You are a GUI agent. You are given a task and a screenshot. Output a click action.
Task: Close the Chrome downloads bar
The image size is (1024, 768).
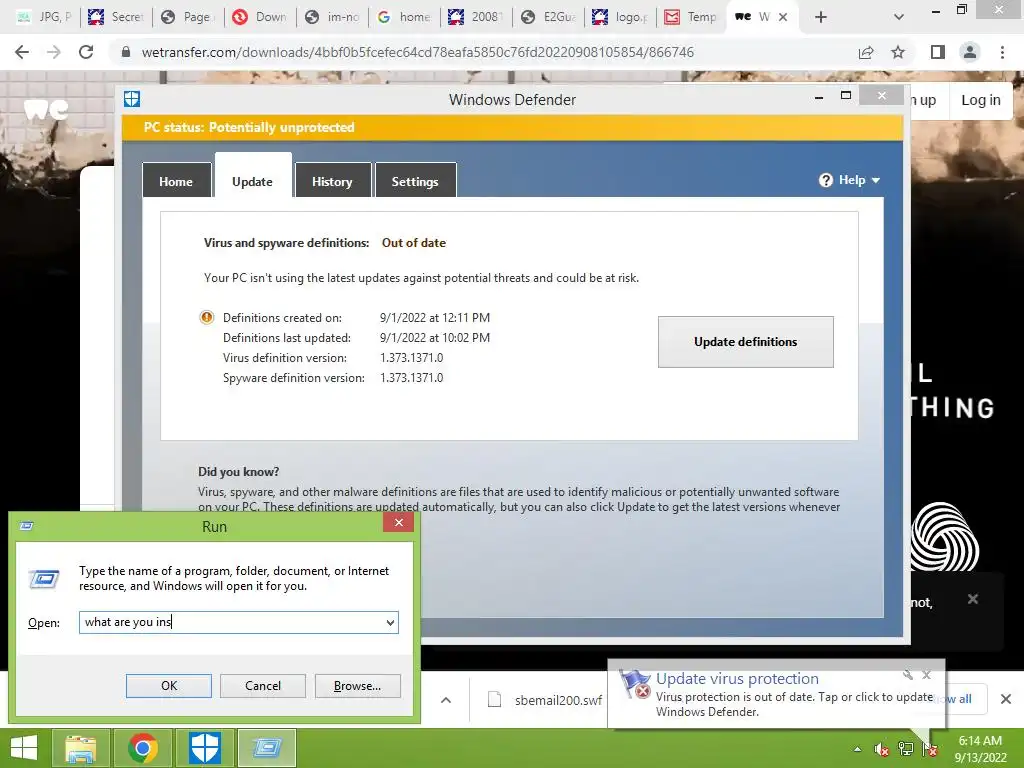pyautogui.click(x=1006, y=699)
